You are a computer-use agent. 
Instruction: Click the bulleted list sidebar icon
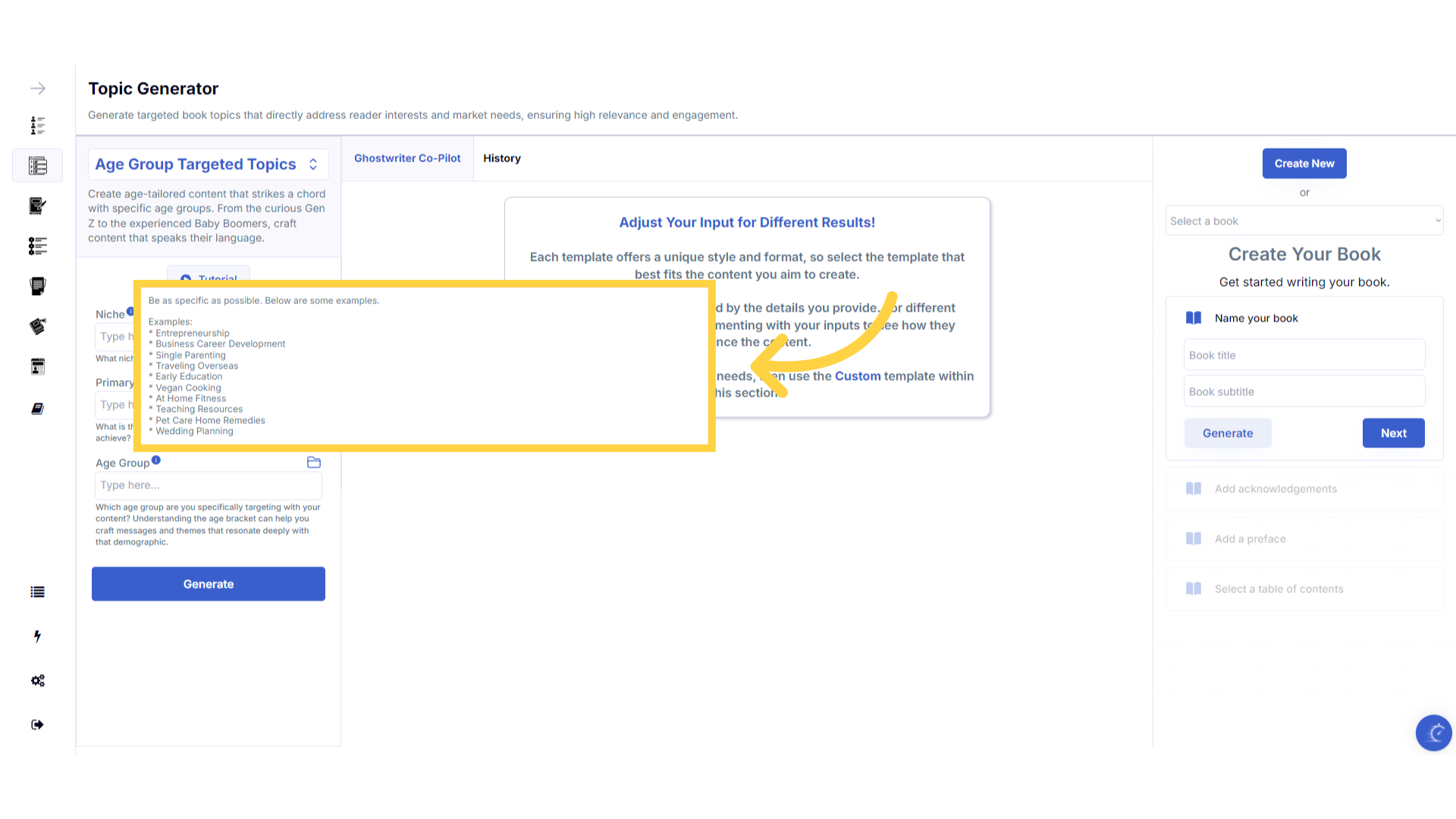click(x=38, y=592)
